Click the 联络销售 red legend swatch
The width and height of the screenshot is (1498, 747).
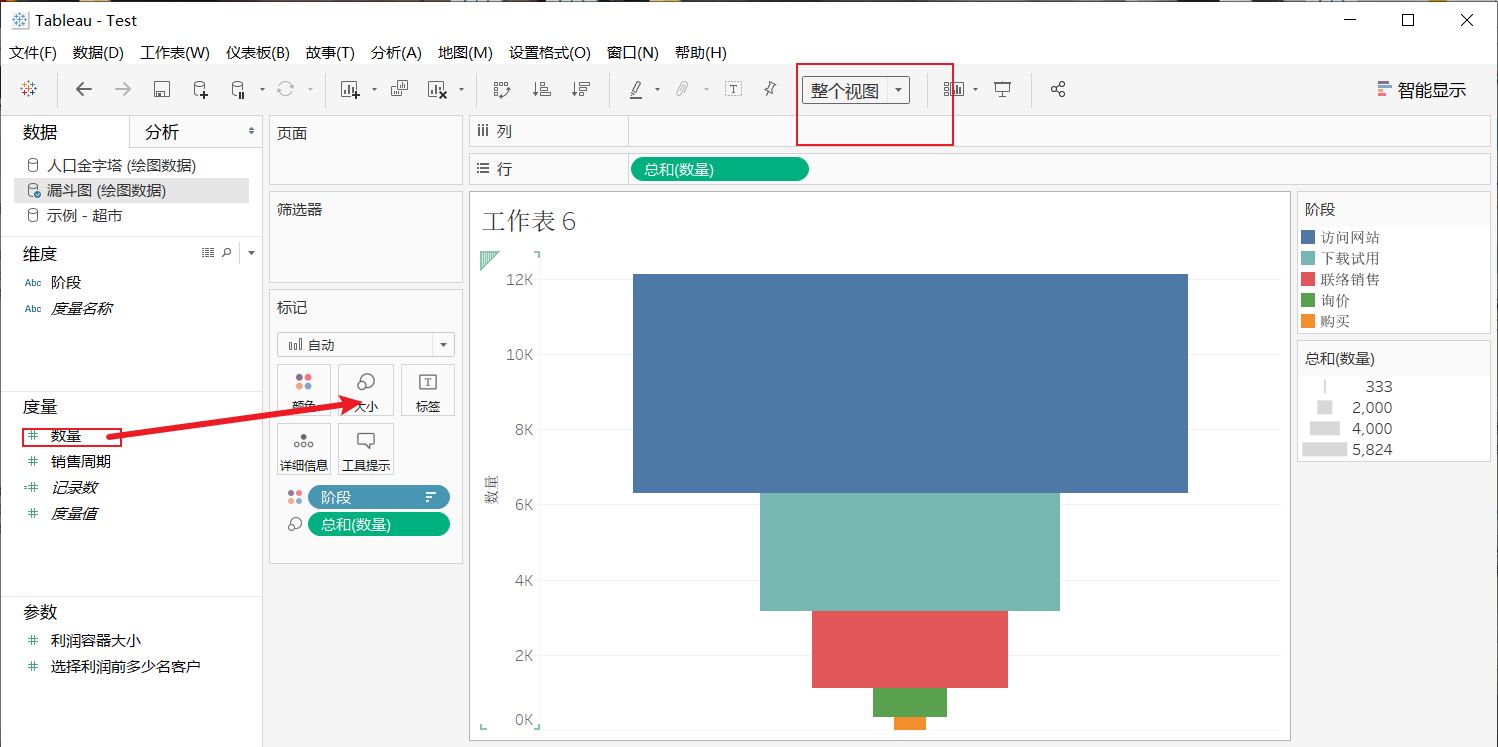pyautogui.click(x=1307, y=279)
